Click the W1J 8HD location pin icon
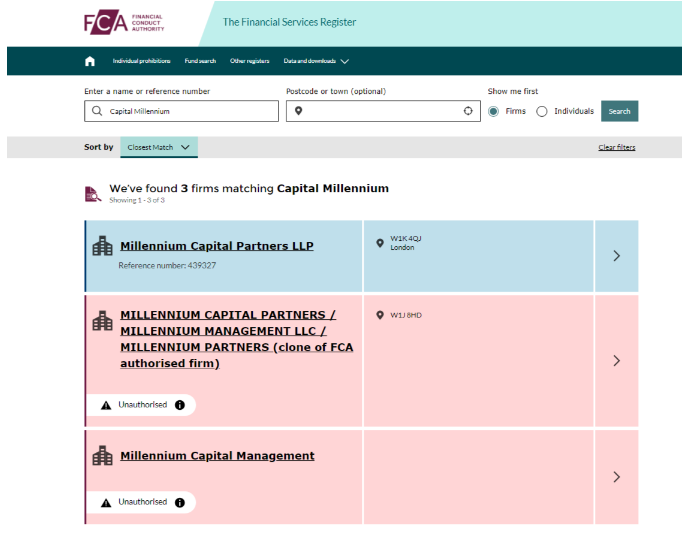692x551 pixels. 380,315
